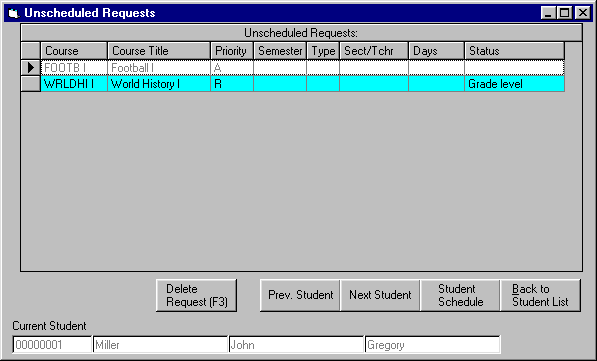The height and width of the screenshot is (361, 597).
Task: Click the Priority column header
Action: pyautogui.click(x=232, y=51)
